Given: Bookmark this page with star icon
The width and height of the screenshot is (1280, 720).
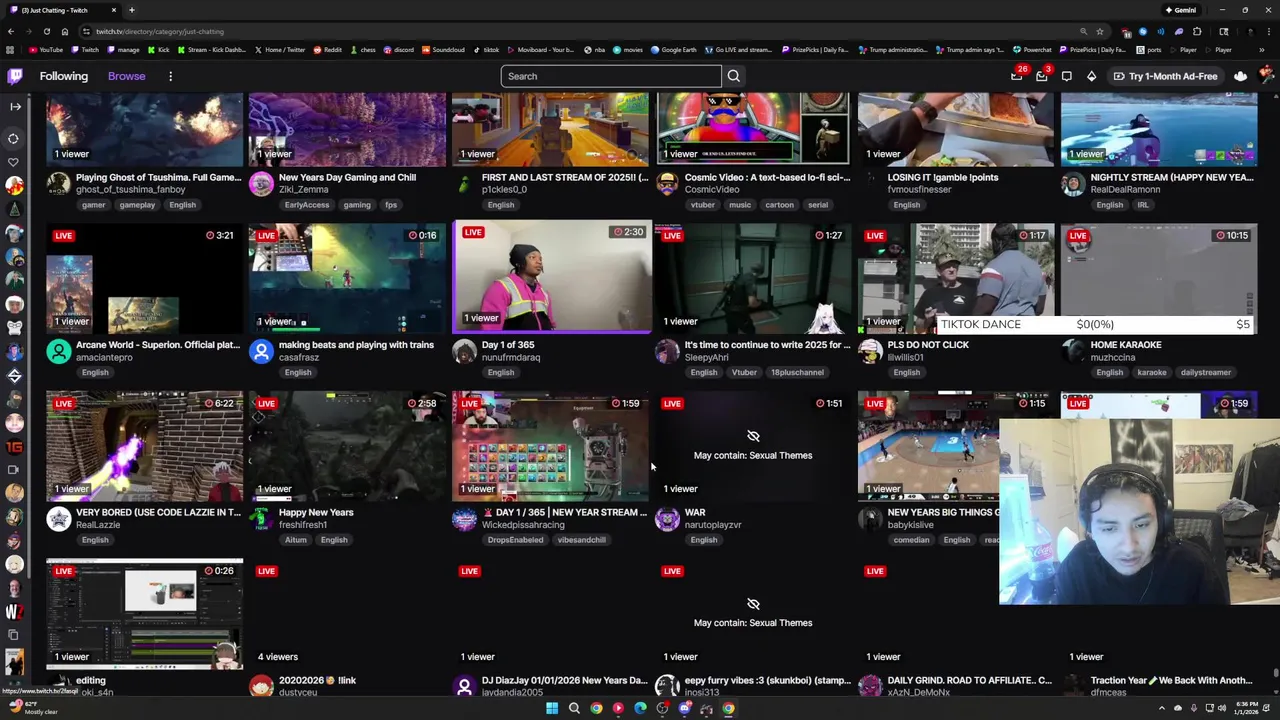Looking at the screenshot, I should (1100, 31).
